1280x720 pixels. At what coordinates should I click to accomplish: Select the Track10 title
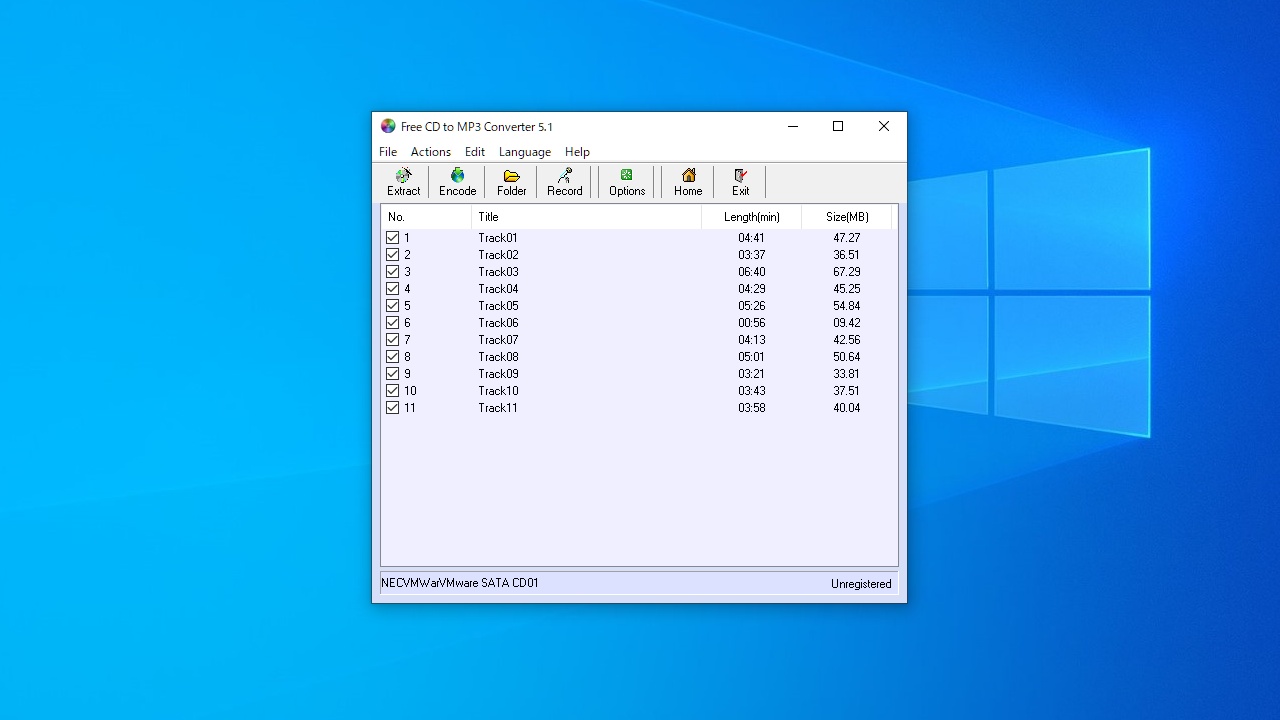[498, 391]
